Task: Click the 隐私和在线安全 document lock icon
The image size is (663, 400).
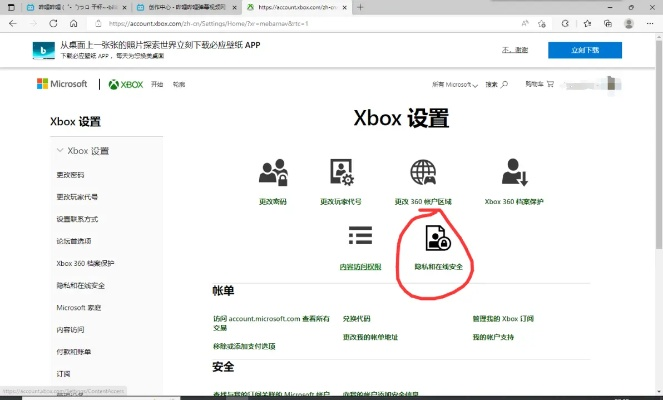Action: click(438, 238)
